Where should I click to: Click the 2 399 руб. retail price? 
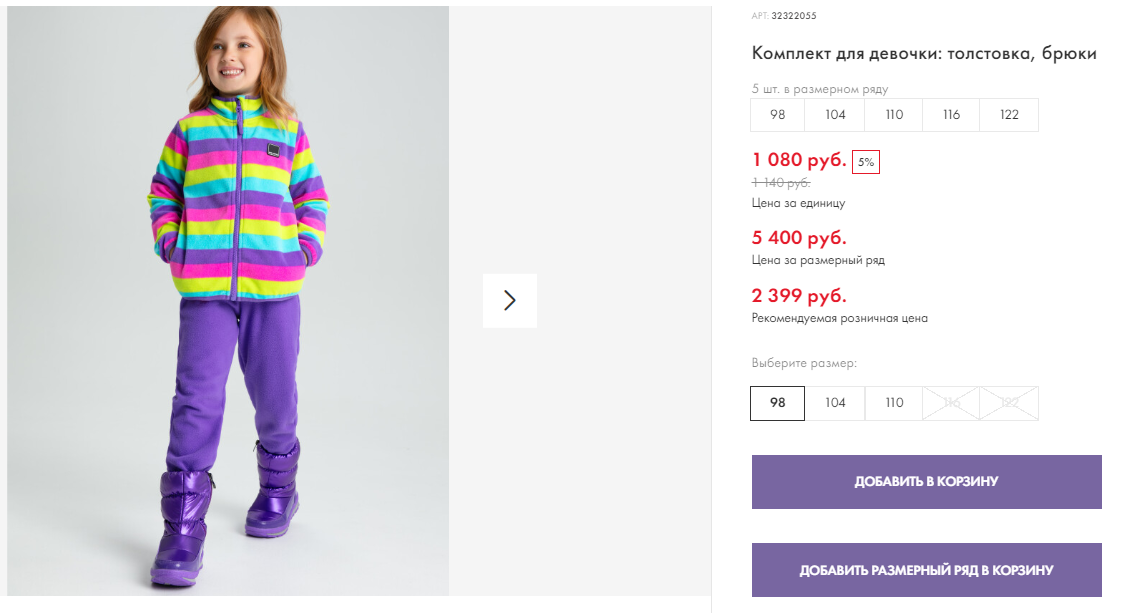coord(799,296)
